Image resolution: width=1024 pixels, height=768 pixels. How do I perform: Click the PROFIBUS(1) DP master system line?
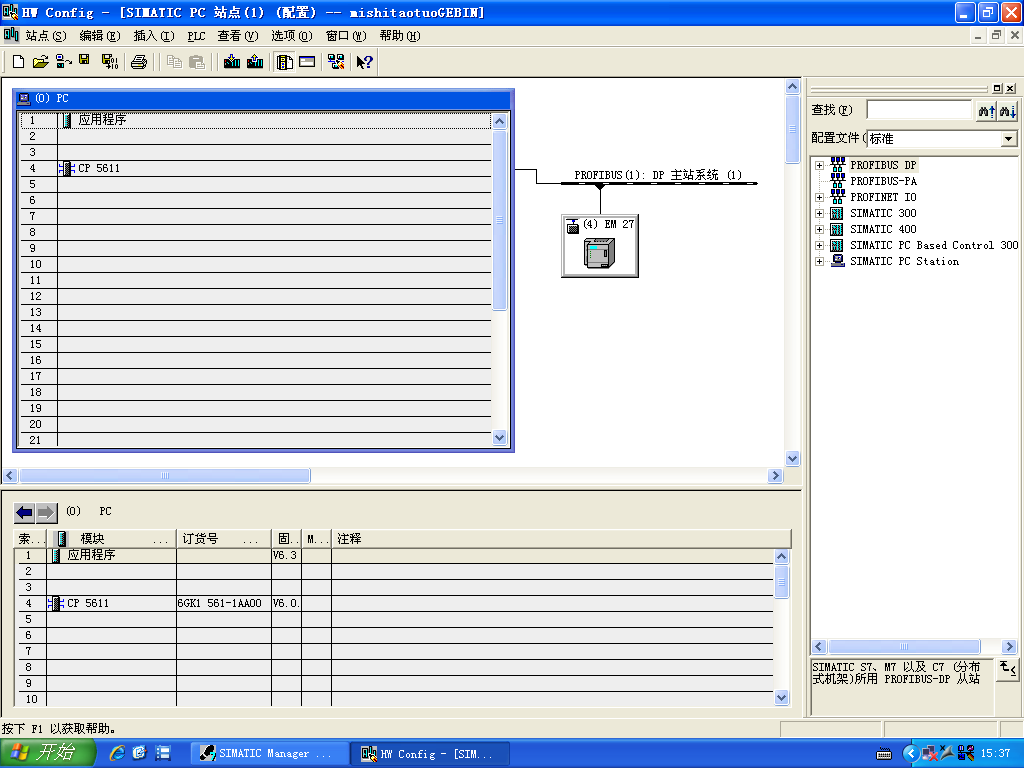click(x=658, y=184)
